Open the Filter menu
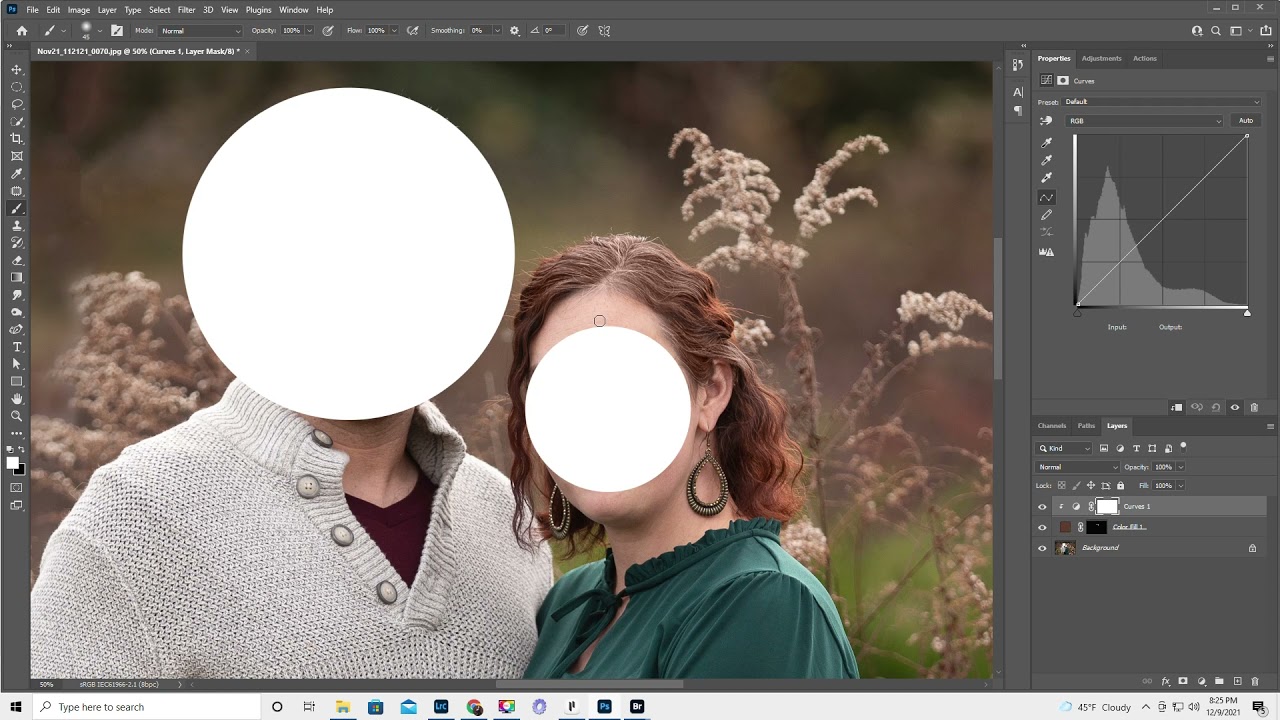Viewport: 1280px width, 720px height. (x=186, y=10)
